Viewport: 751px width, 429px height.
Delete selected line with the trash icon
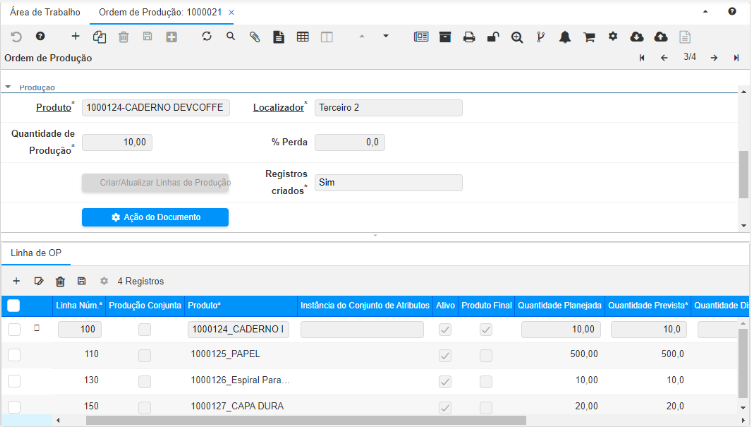click(60, 282)
